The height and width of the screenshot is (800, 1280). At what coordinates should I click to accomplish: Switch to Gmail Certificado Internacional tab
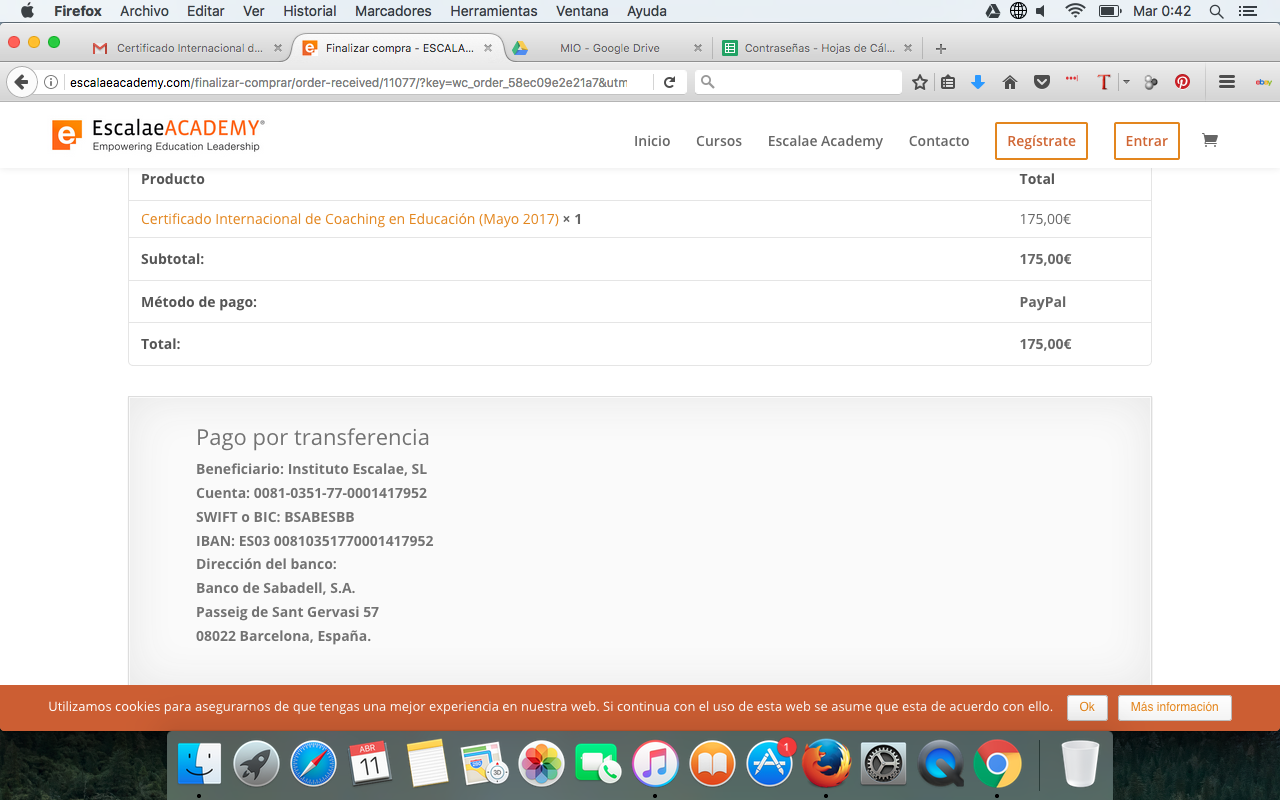coord(188,48)
